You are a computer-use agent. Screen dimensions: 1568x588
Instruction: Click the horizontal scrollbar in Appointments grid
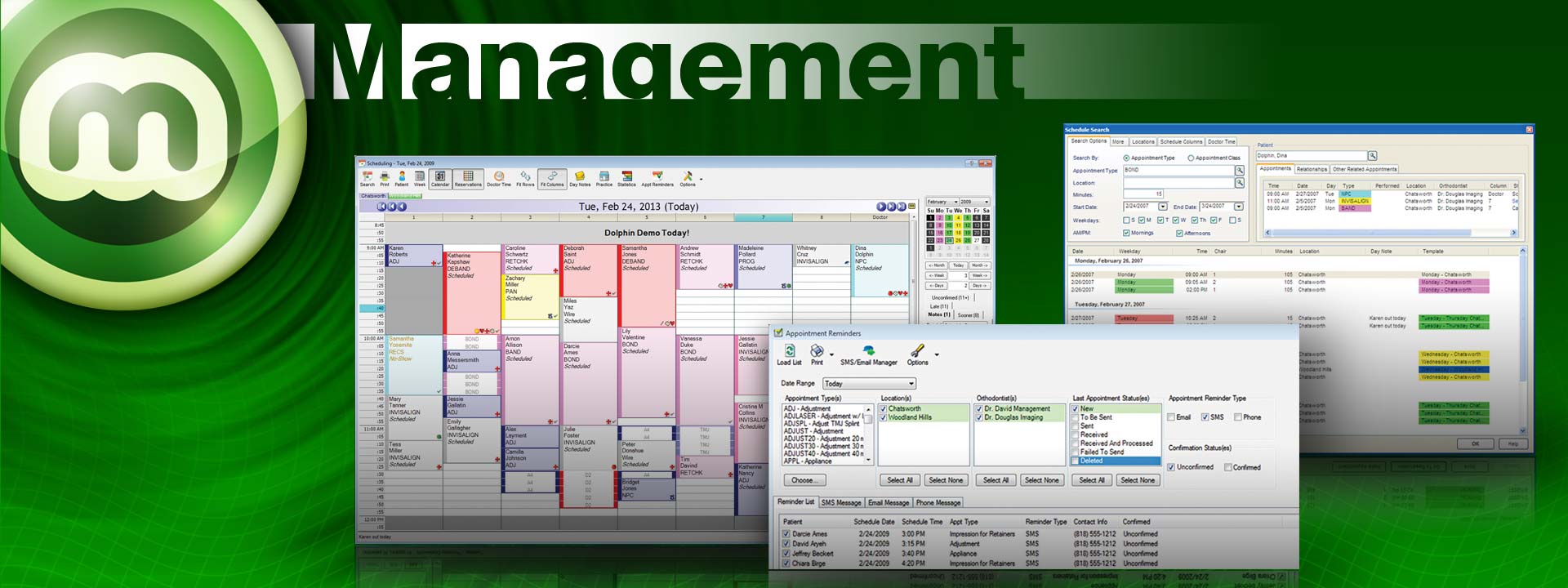(x=1390, y=233)
